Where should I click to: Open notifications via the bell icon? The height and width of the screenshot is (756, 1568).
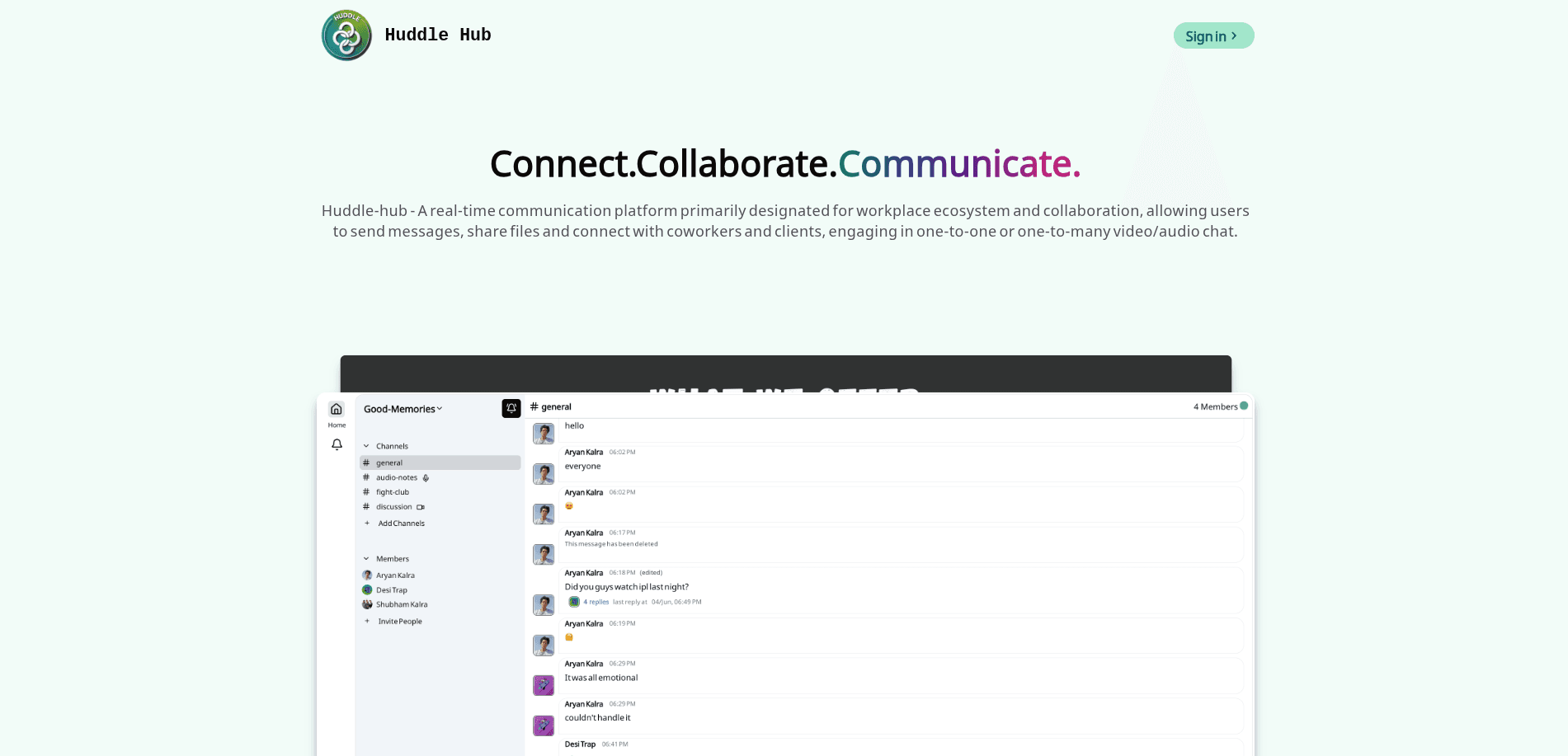click(337, 444)
